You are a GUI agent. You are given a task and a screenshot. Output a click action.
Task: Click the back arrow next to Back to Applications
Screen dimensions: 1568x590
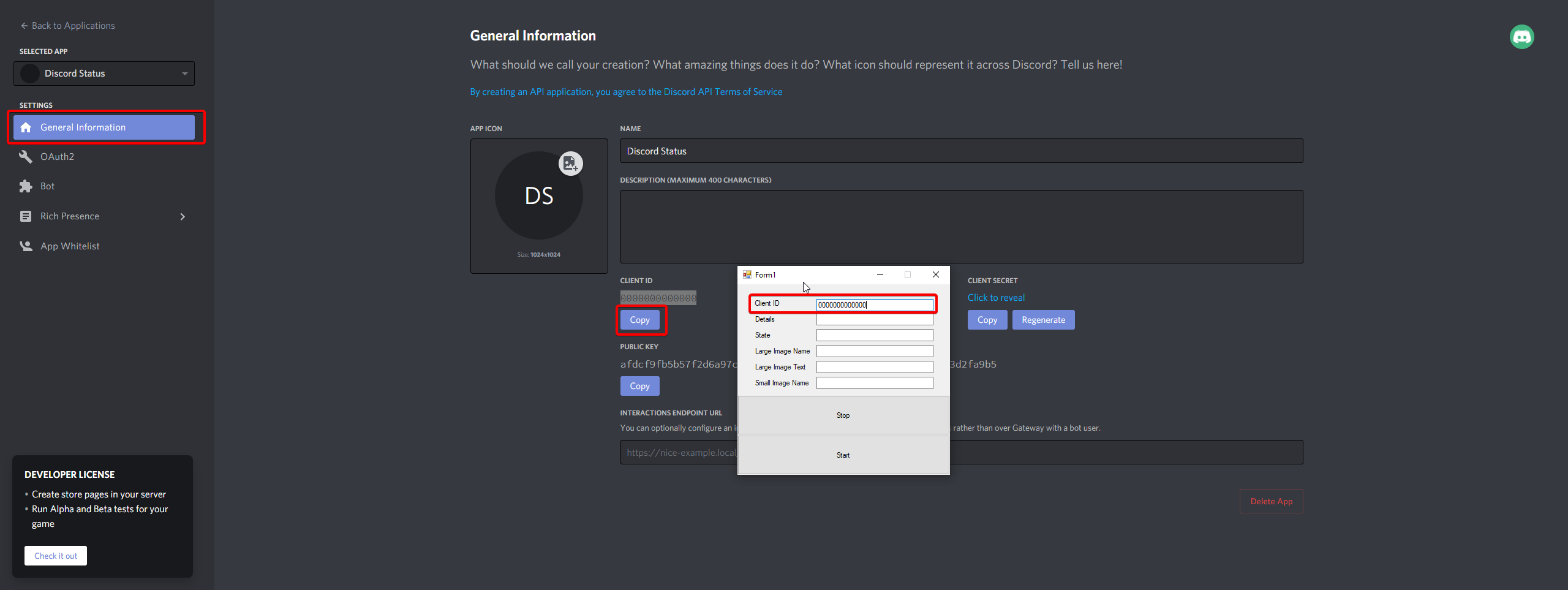click(24, 26)
